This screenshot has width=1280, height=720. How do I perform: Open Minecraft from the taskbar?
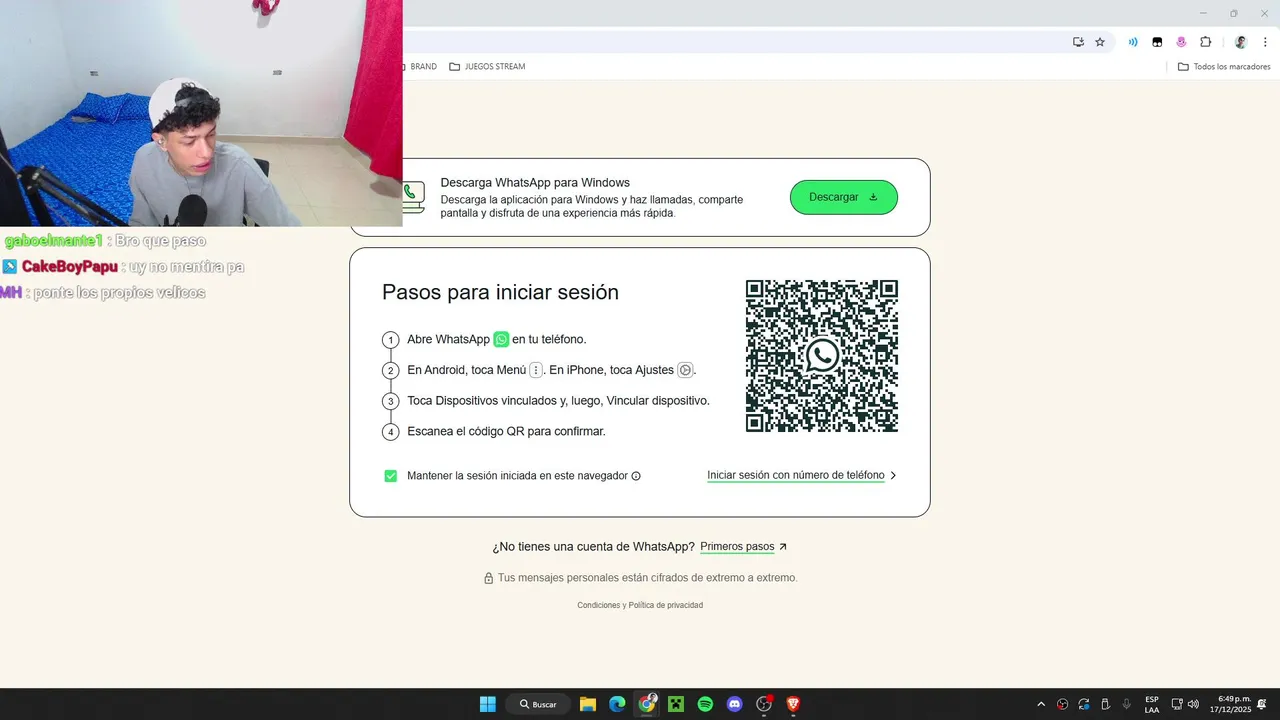tap(676, 704)
